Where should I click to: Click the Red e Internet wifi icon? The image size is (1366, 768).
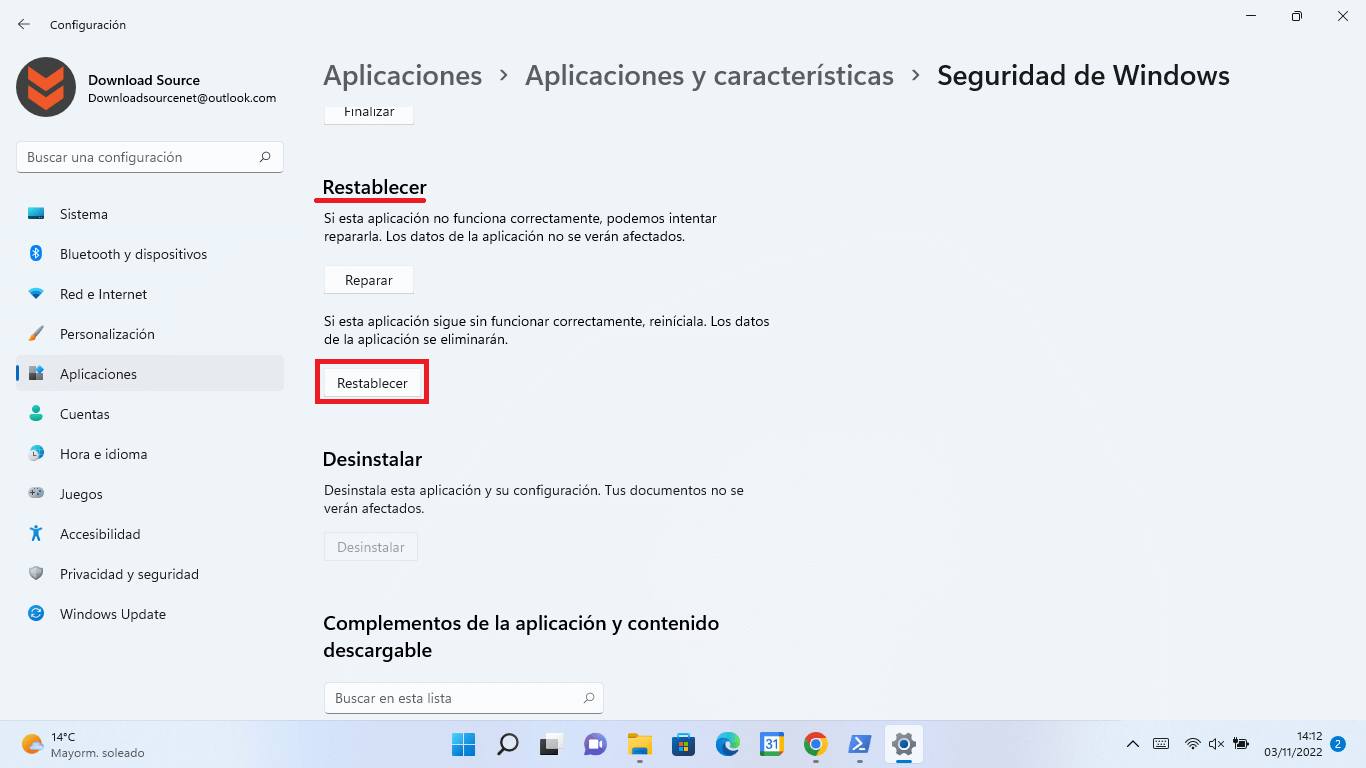(x=36, y=294)
